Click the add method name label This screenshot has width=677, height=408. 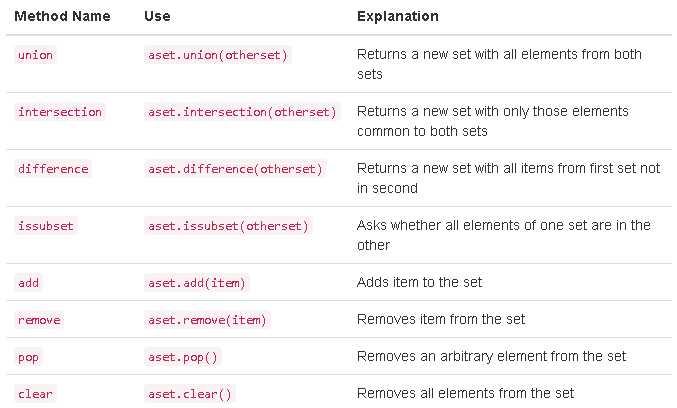(x=28, y=283)
